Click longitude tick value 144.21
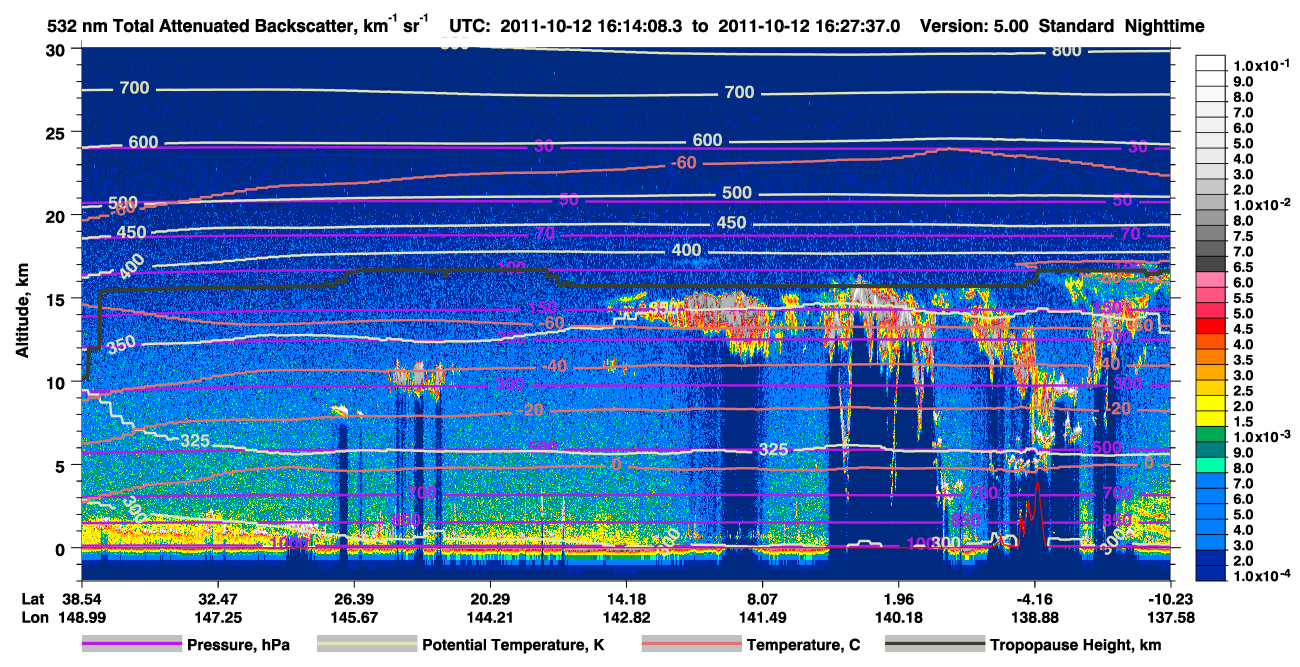Viewport: 1300px width, 667px height. [x=489, y=618]
